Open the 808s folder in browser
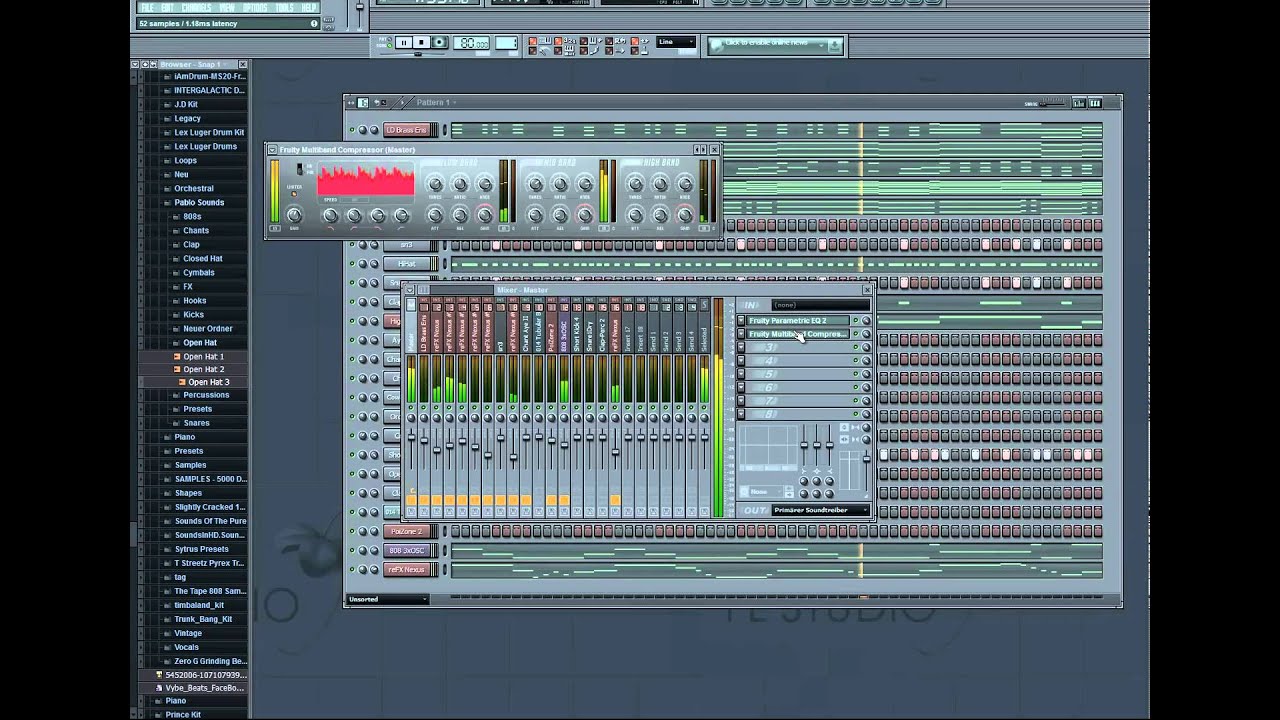This screenshot has height=720, width=1280. [x=192, y=216]
